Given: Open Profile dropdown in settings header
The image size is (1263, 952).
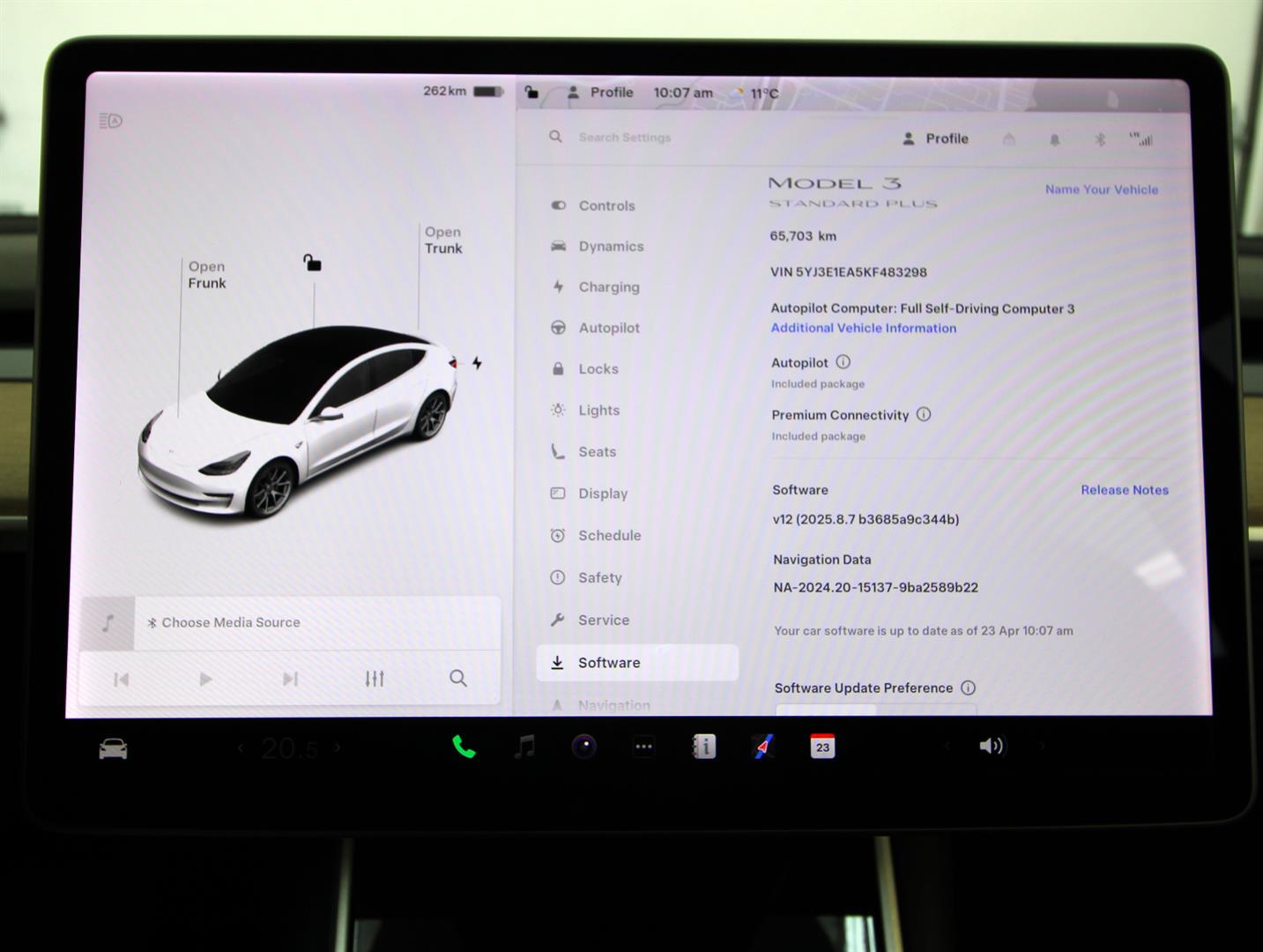Looking at the screenshot, I should pyautogui.click(x=935, y=138).
